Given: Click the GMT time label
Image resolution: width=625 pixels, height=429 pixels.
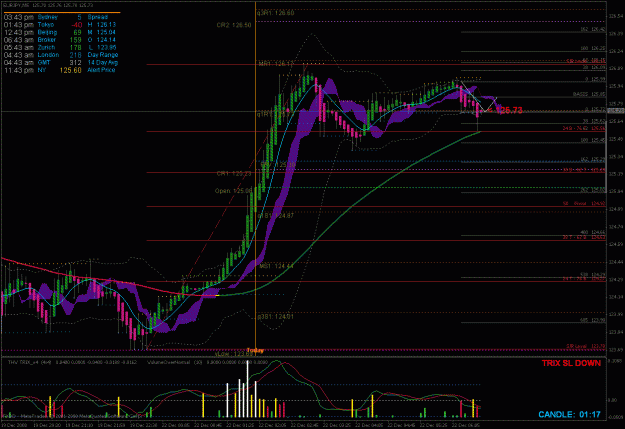Looking at the screenshot, I should (44, 63).
